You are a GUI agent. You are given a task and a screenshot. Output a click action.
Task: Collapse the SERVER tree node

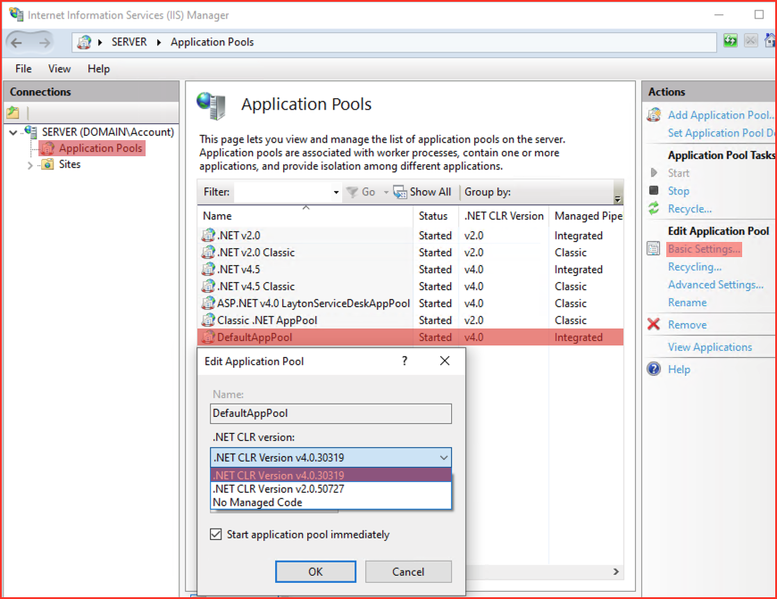coord(13,132)
